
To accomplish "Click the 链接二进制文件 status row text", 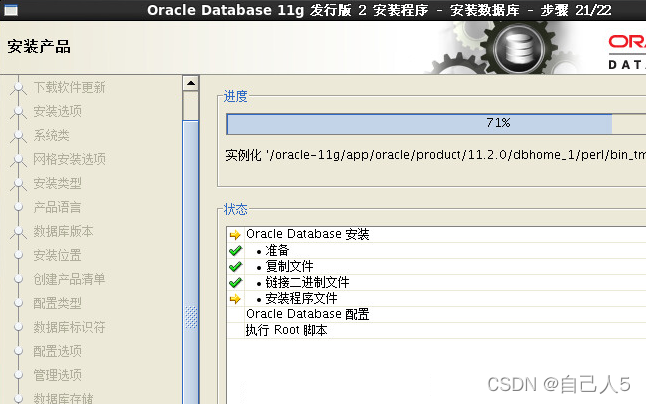I will [307, 283].
